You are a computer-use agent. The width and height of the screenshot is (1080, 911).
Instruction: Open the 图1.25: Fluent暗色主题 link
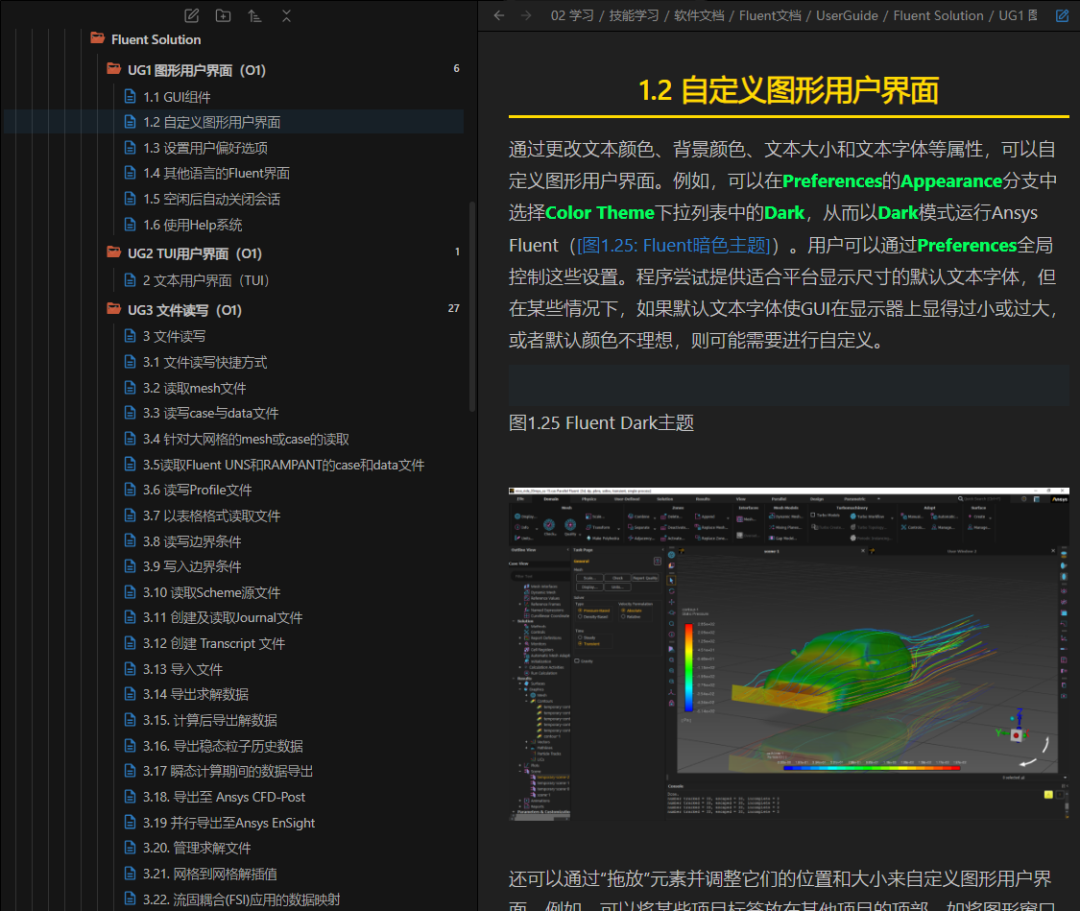click(674, 245)
